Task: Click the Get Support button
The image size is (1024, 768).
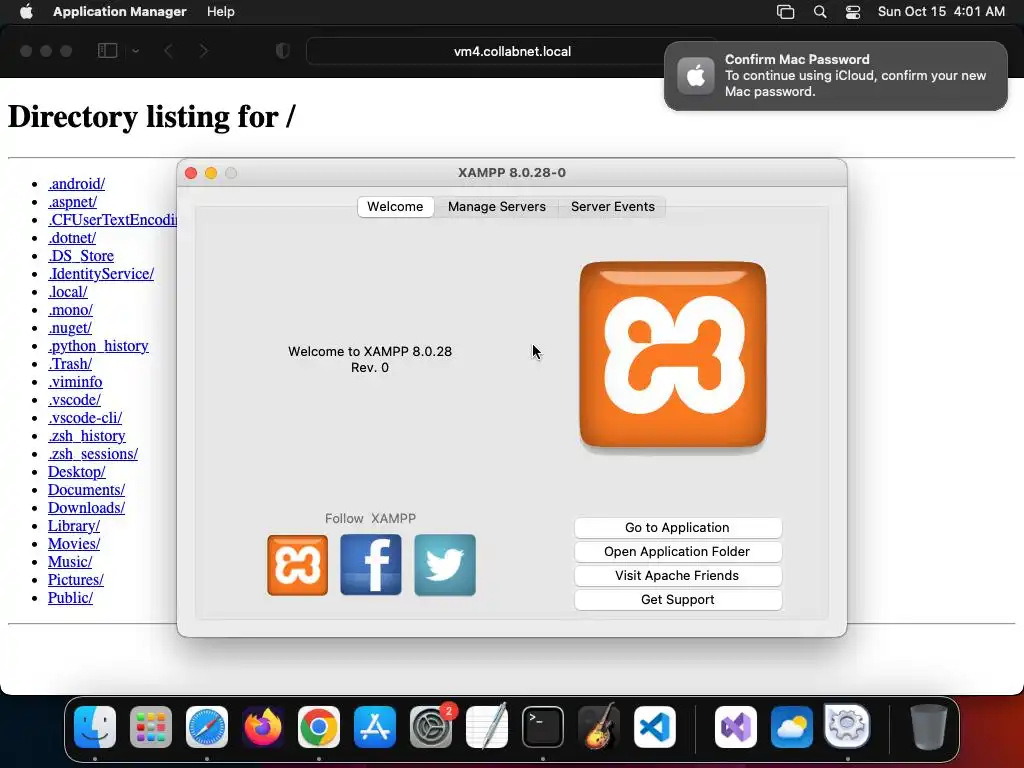Action: point(677,600)
